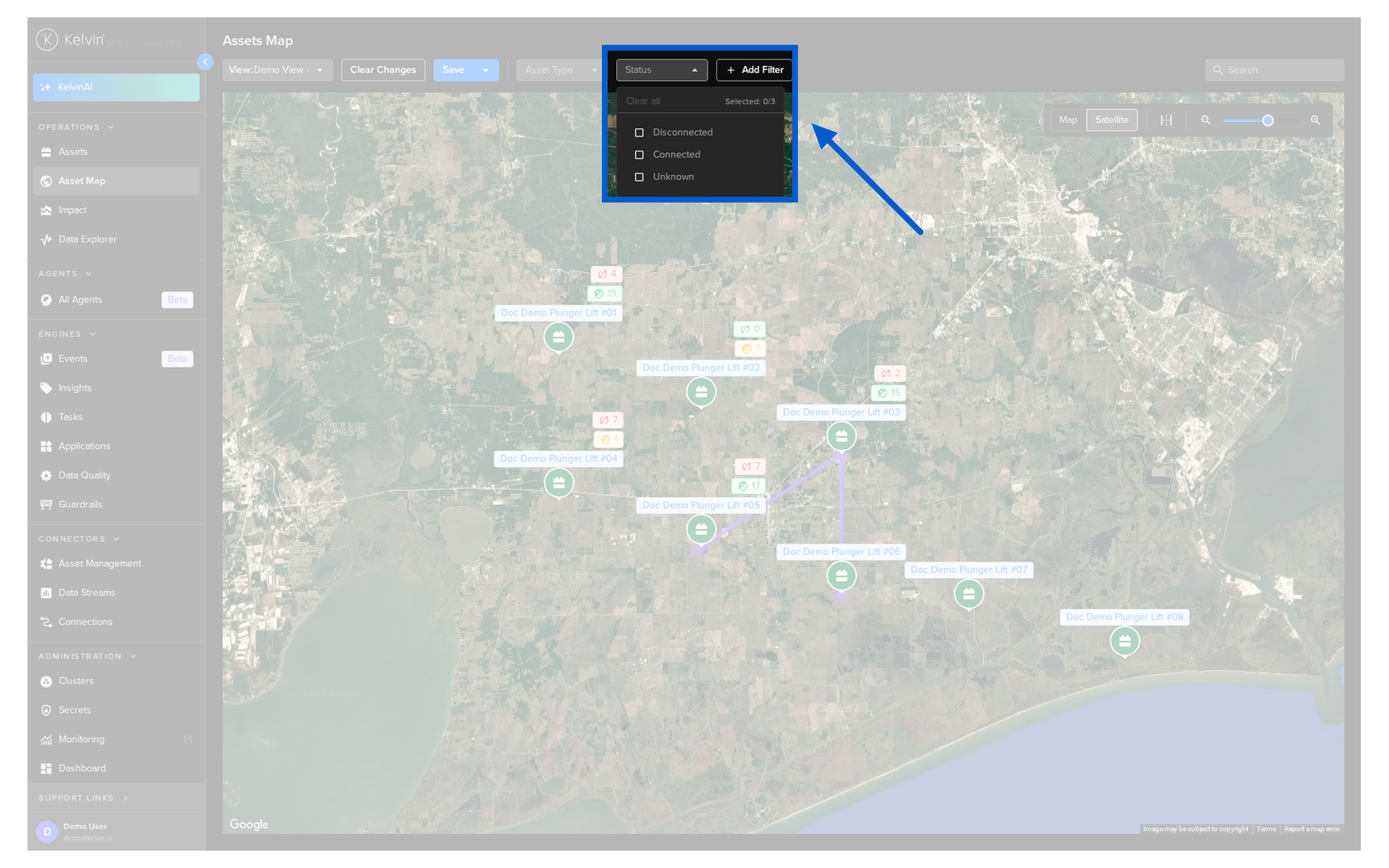Viewport: 1389px width, 868px height.
Task: Click the Data Streams icon
Action: 46,593
